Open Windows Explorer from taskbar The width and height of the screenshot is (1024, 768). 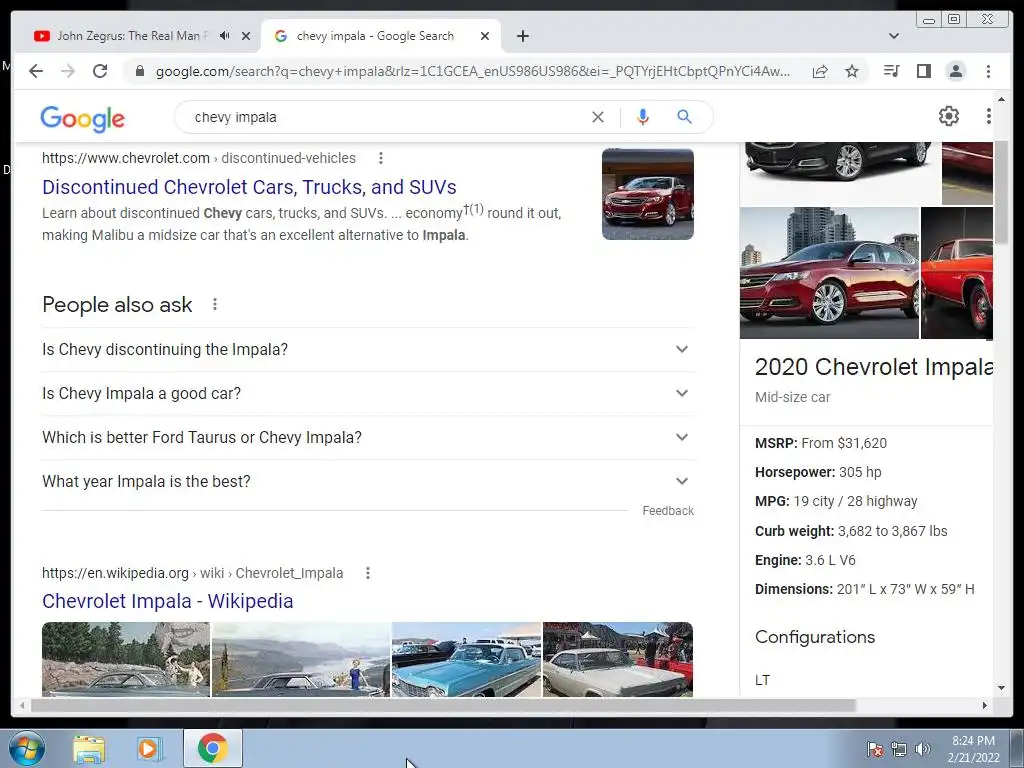point(89,749)
